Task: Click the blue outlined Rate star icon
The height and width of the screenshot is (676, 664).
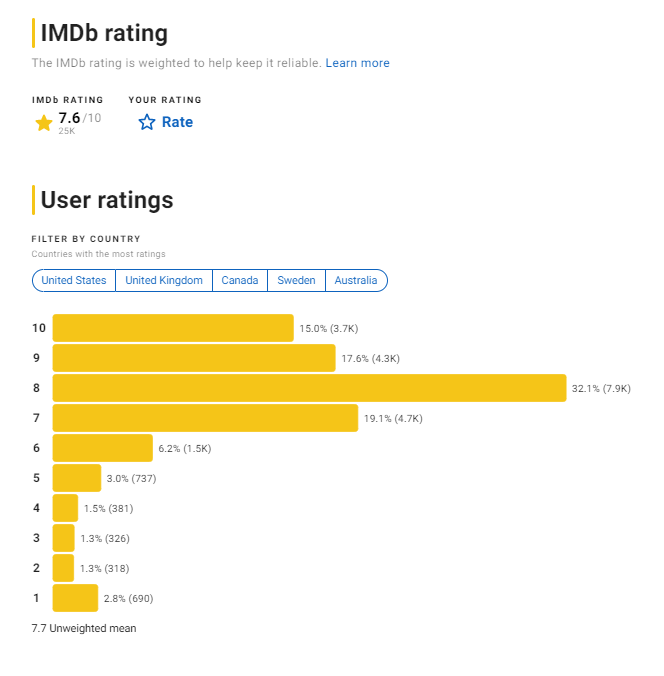Action: coord(147,122)
